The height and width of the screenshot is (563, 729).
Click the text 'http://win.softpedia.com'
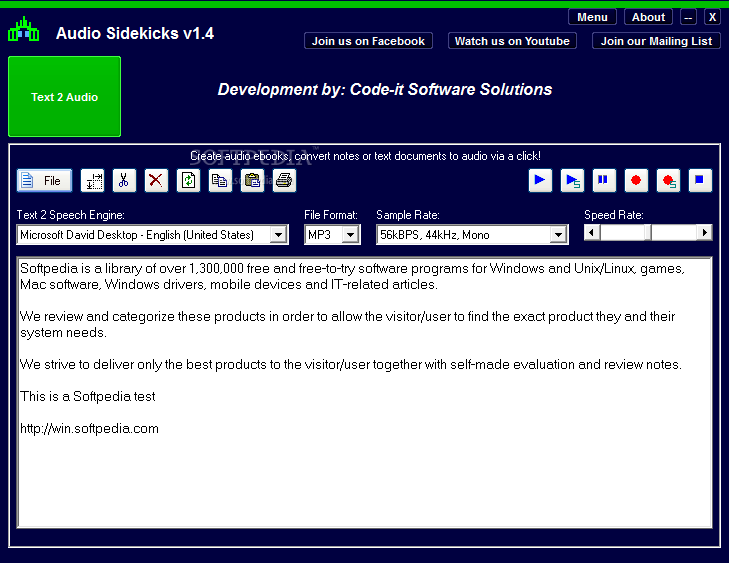coord(89,428)
